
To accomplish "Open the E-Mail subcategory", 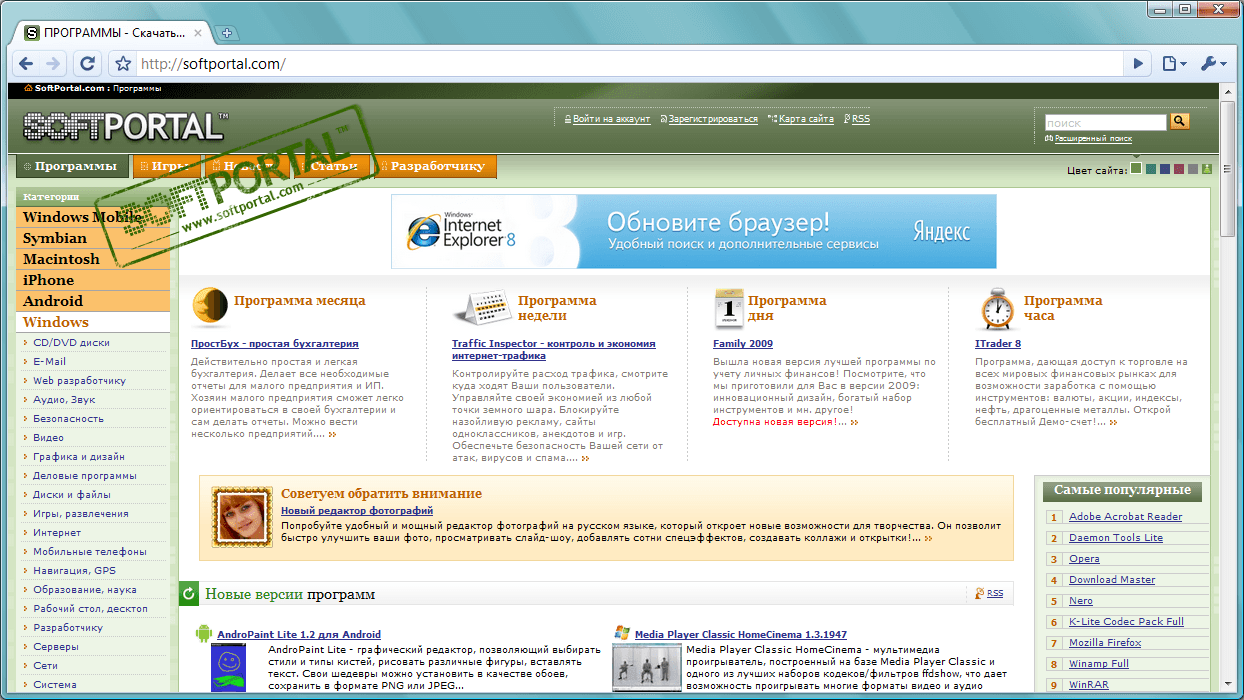I will (49, 361).
